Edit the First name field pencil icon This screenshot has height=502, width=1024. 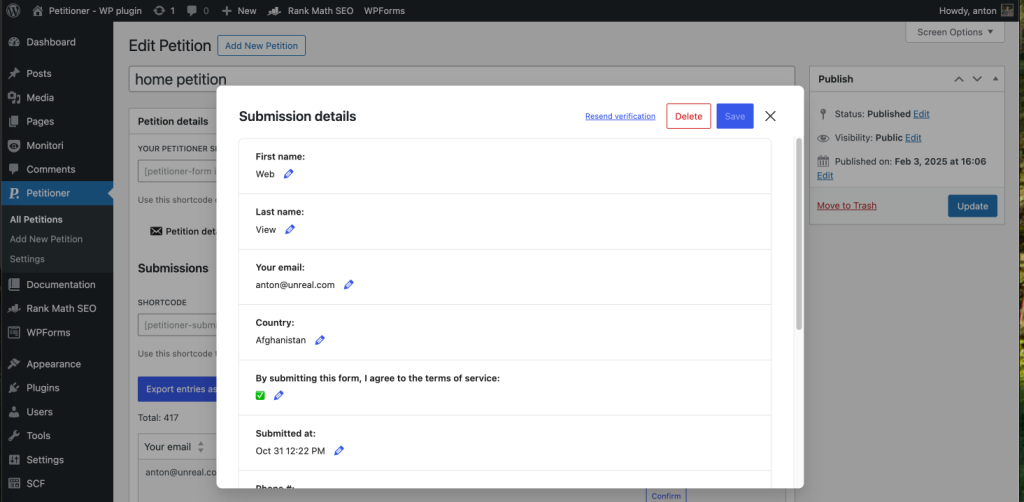click(289, 174)
